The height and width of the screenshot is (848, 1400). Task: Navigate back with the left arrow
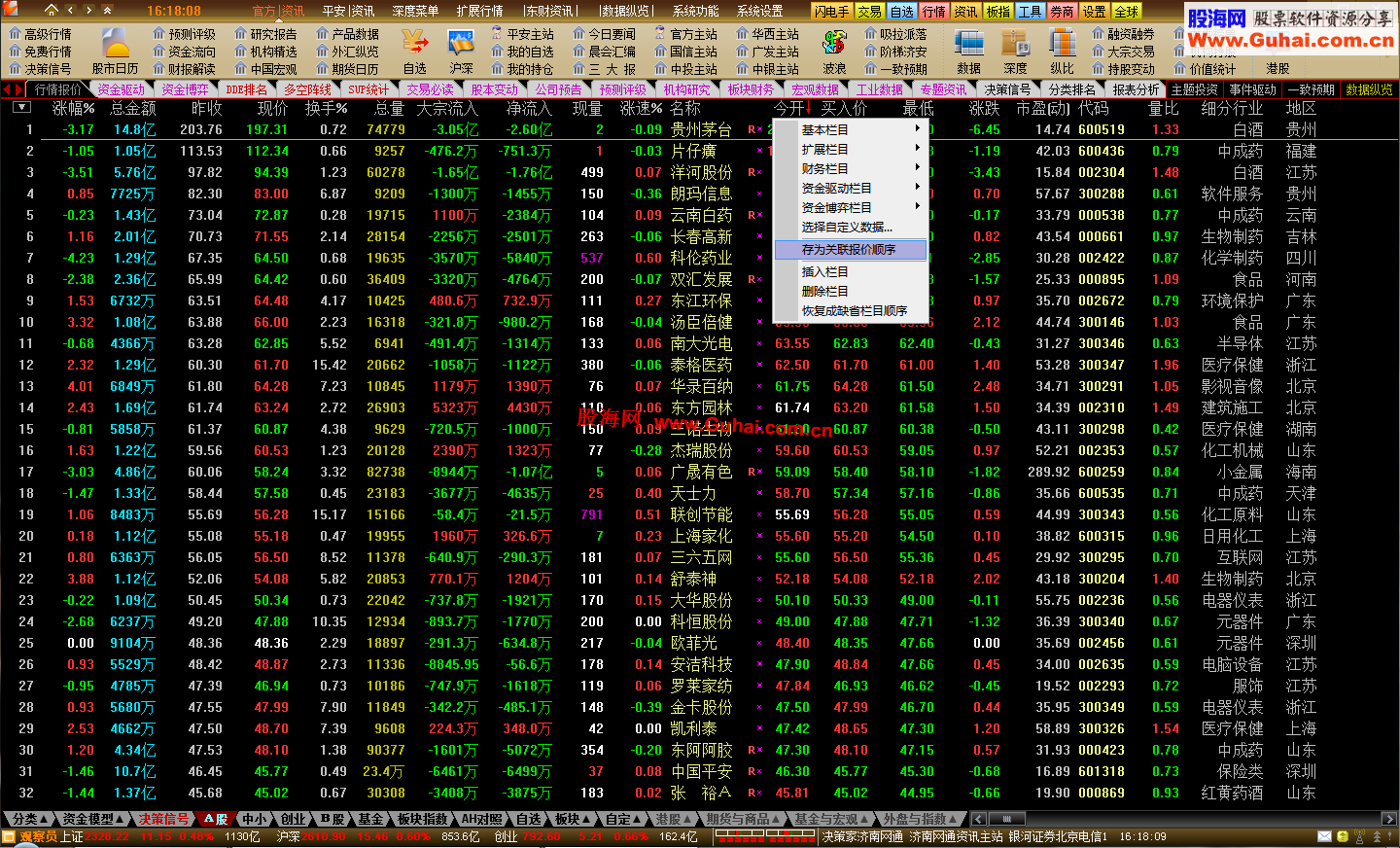tap(71, 11)
